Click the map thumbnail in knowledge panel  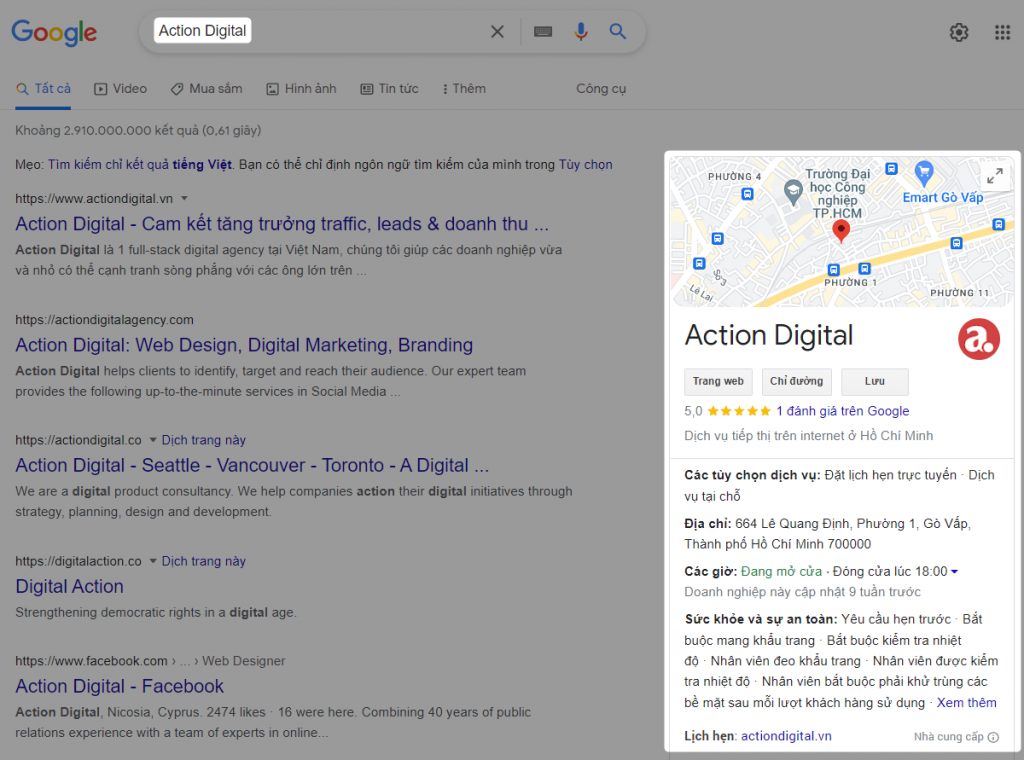pyautogui.click(x=842, y=232)
